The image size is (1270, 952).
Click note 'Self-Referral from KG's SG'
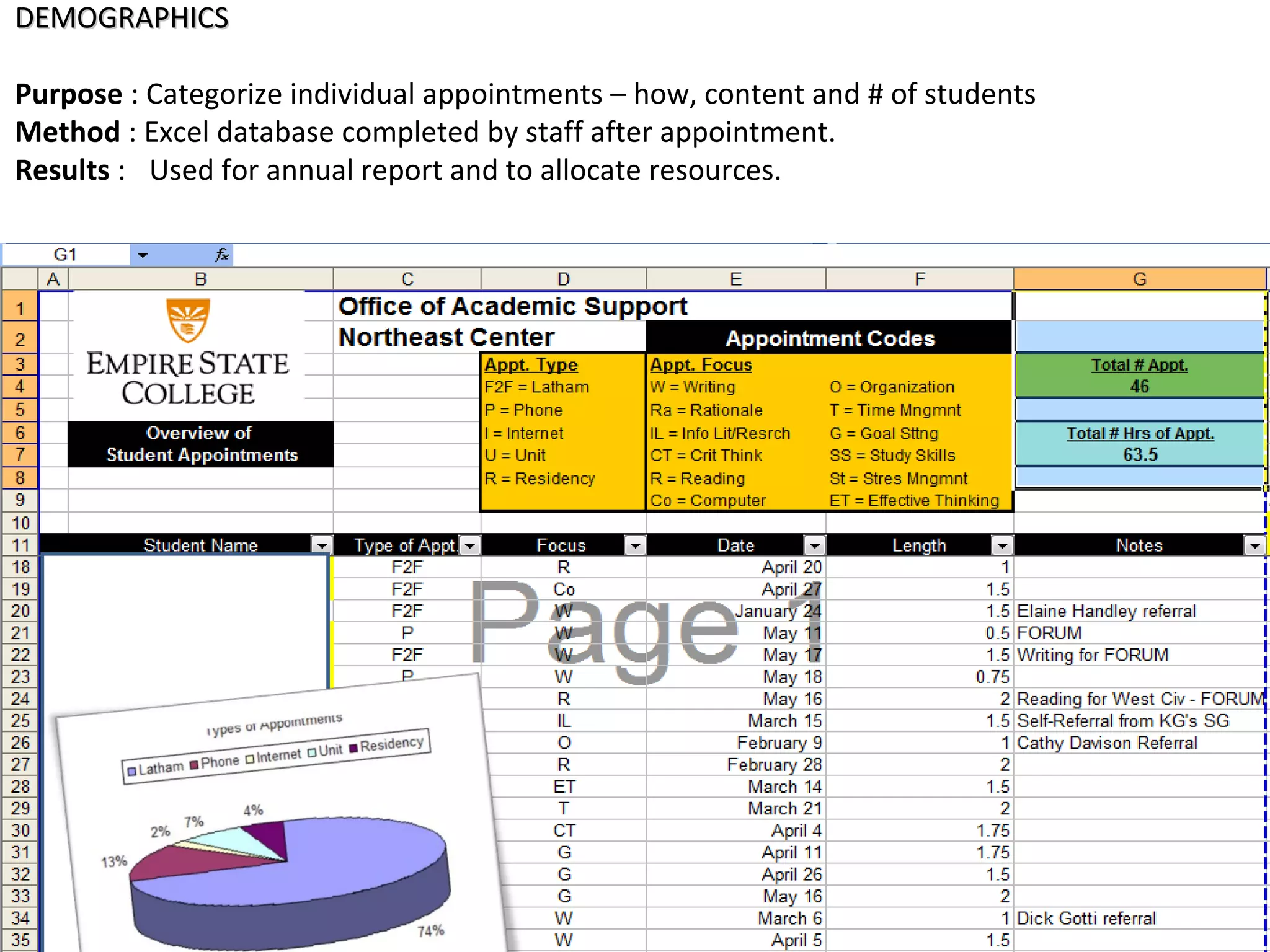[1123, 721]
